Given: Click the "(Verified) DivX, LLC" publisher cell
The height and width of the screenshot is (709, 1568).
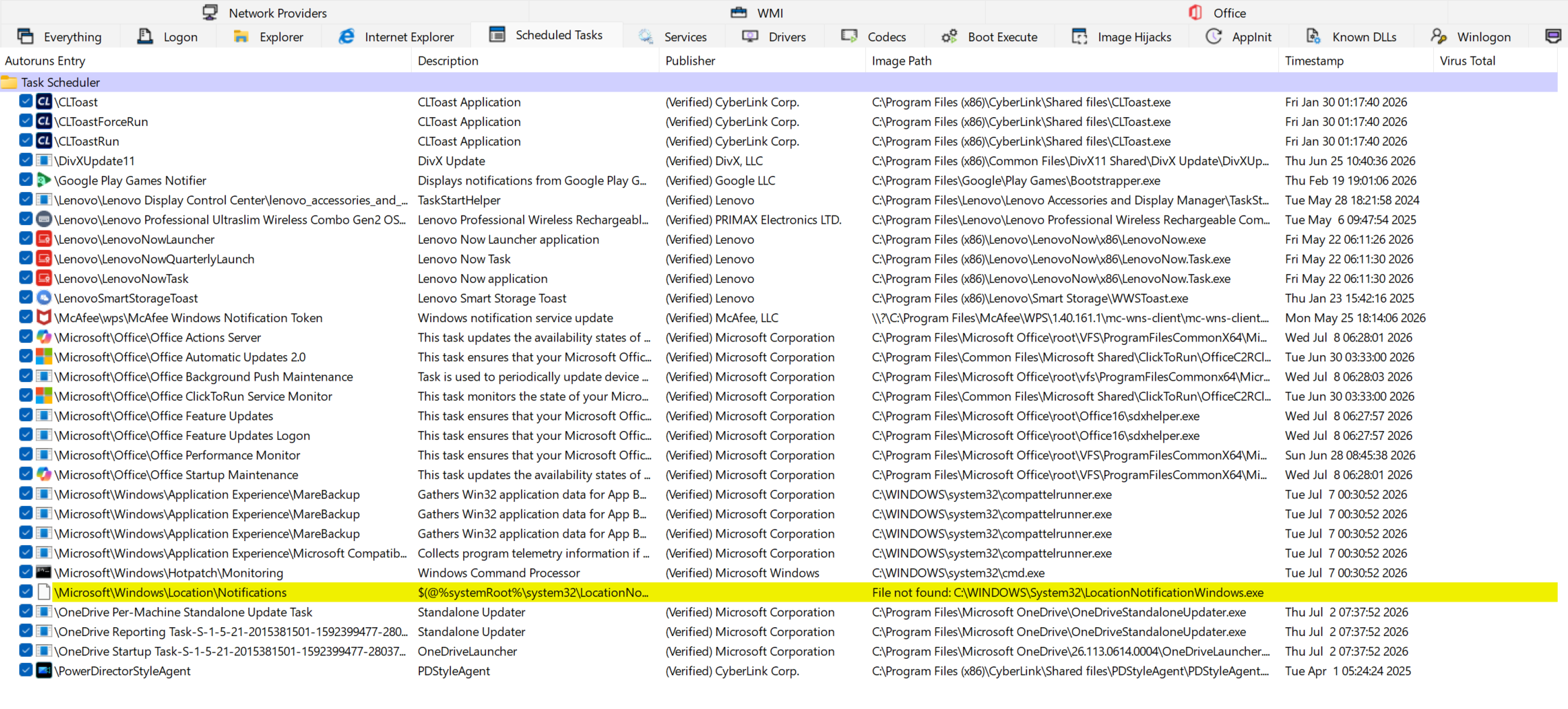Looking at the screenshot, I should (x=714, y=160).
